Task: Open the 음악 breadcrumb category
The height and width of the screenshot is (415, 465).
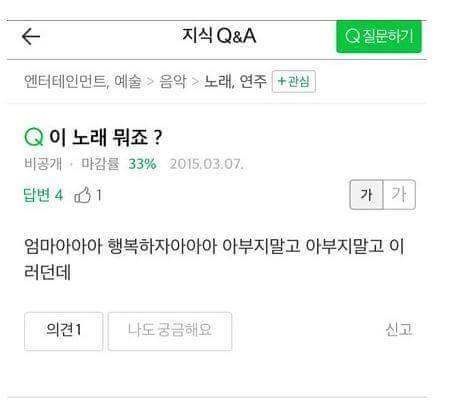Action: click(173, 81)
